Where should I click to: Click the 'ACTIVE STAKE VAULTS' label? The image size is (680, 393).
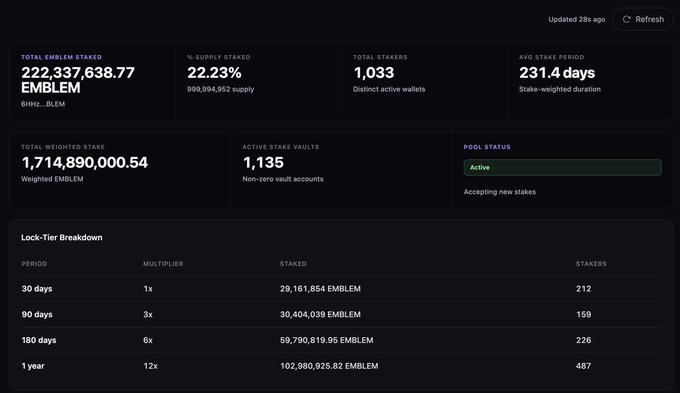281,147
